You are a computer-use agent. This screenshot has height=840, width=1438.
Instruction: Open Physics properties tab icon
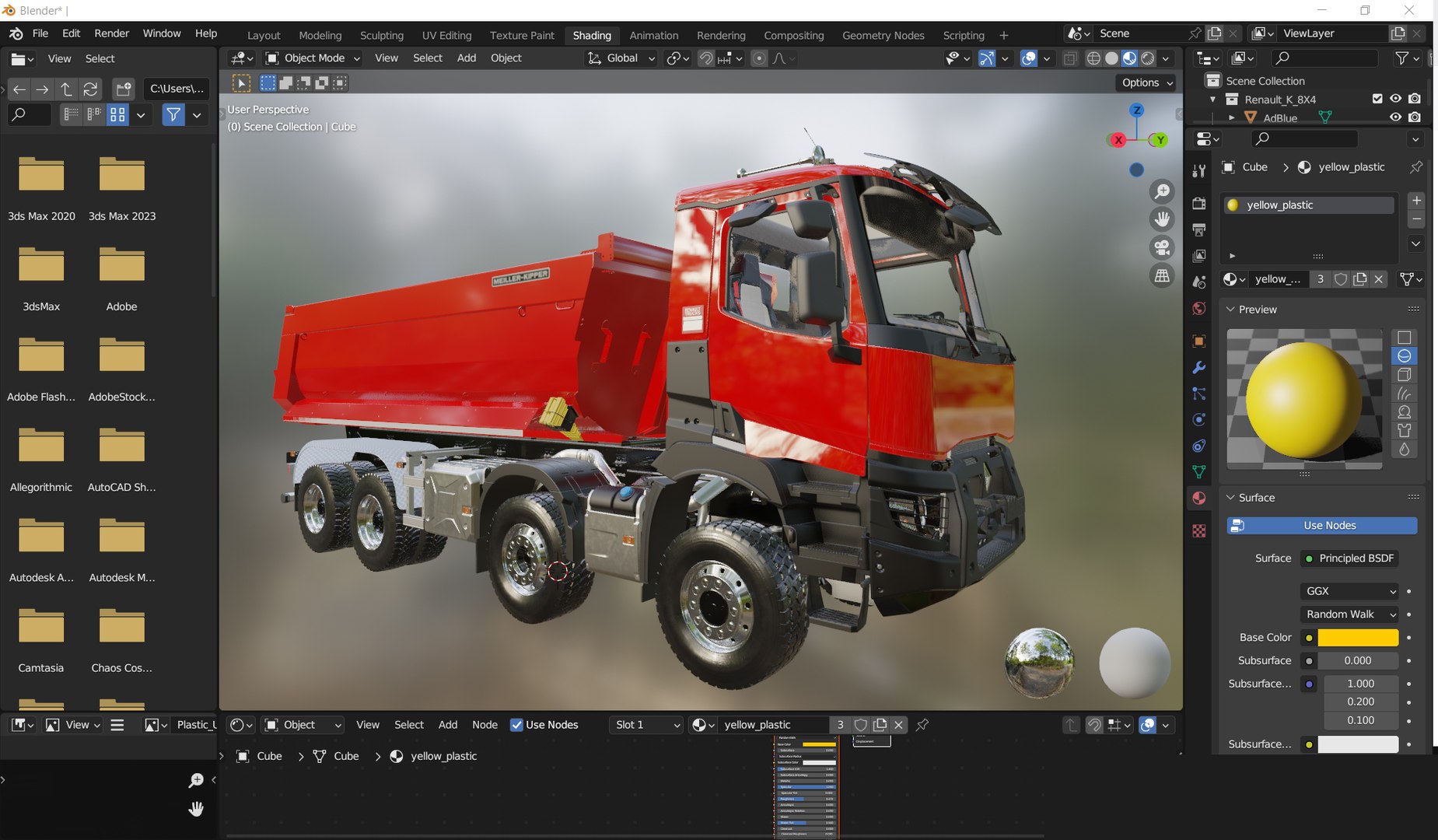click(x=1199, y=420)
